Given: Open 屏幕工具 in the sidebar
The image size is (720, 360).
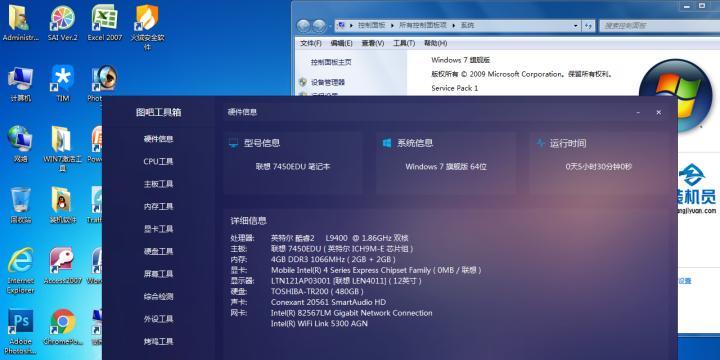Looking at the screenshot, I should 158,274.
